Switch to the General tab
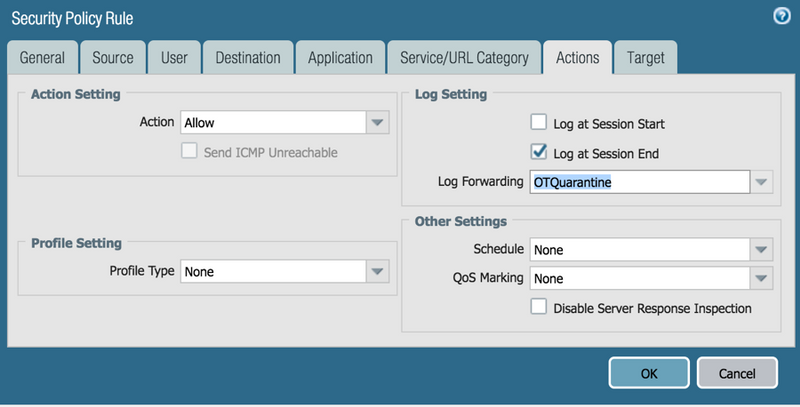The height and width of the screenshot is (407, 800). coord(43,58)
